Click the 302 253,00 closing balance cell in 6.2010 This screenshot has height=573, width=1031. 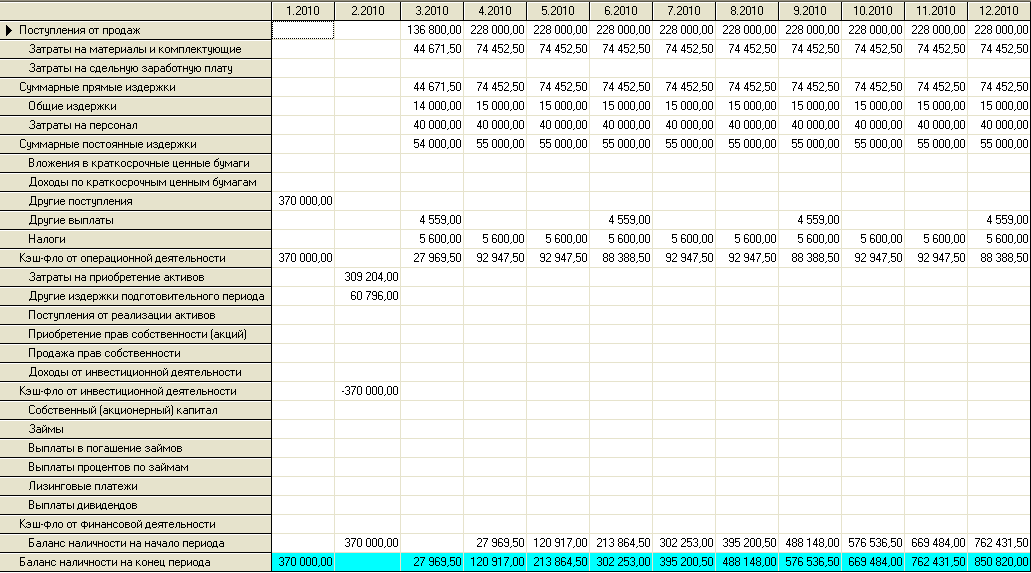(x=621, y=564)
